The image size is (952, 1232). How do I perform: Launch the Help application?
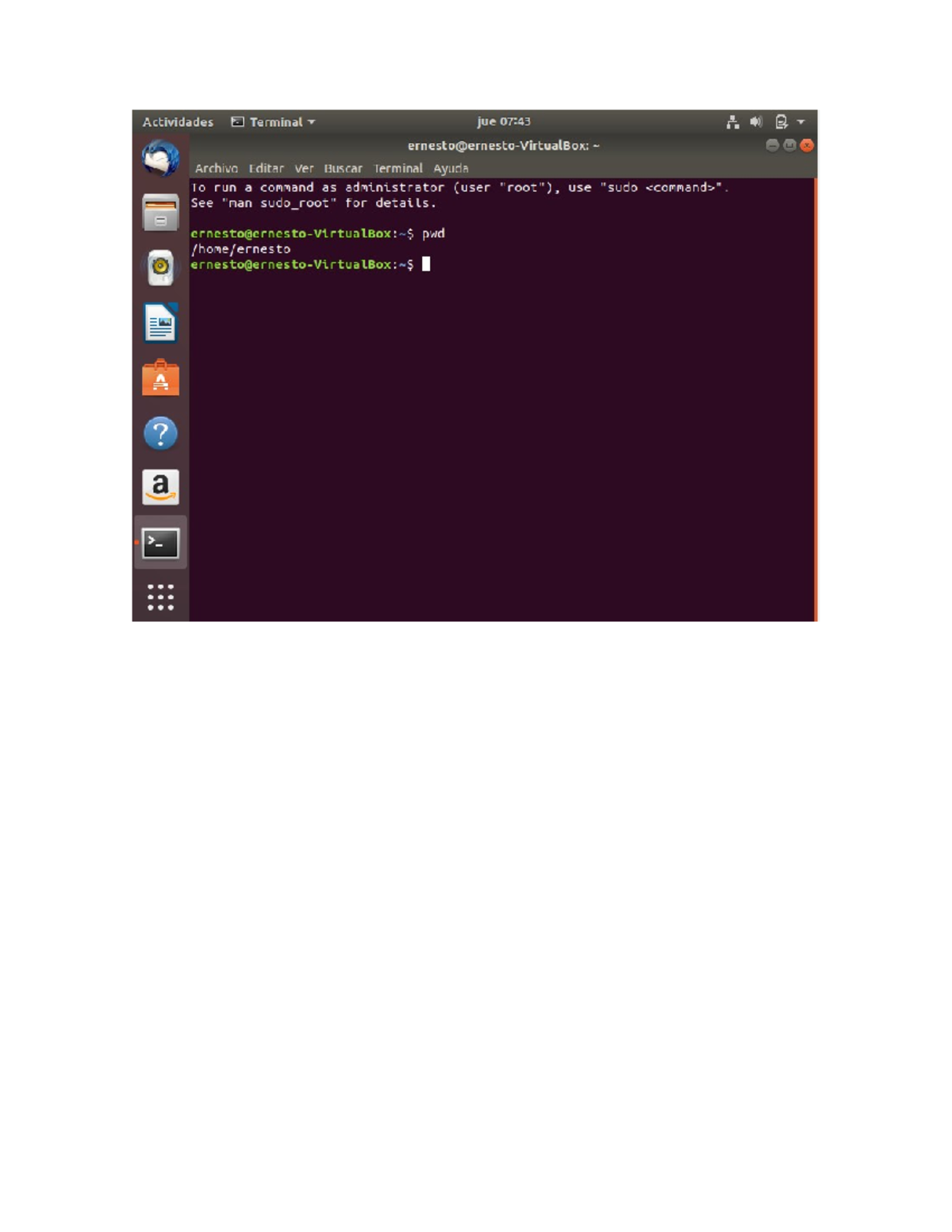click(160, 434)
